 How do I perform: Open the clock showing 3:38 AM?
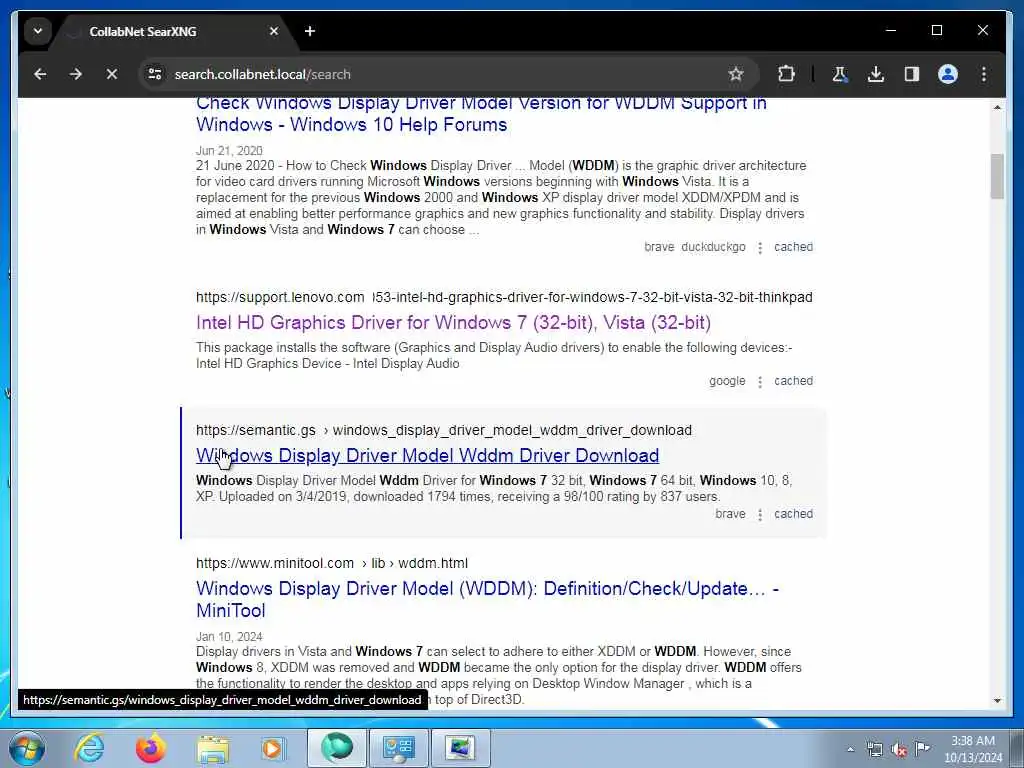[973, 749]
